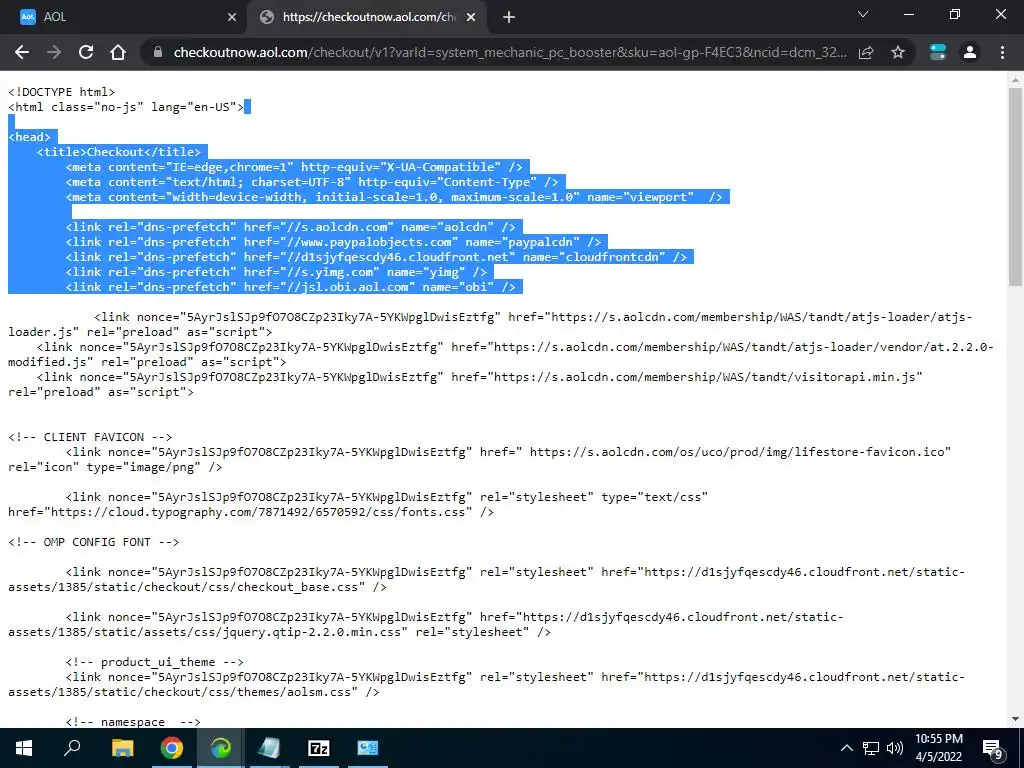
Task: Click the html lang="en-US" line
Action: [x=125, y=107]
